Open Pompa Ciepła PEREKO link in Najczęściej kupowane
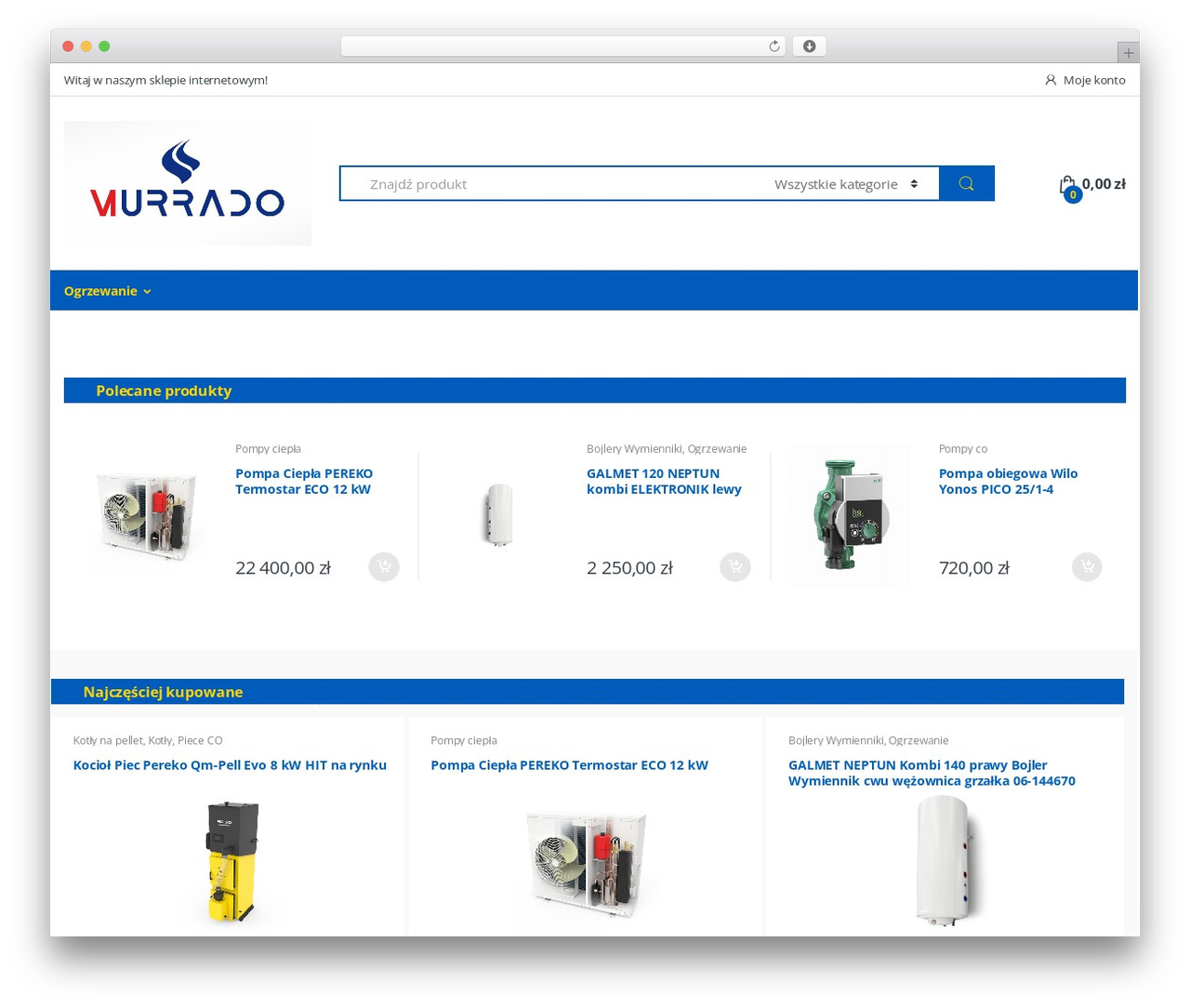The height and width of the screenshot is (1008, 1190). 569,765
